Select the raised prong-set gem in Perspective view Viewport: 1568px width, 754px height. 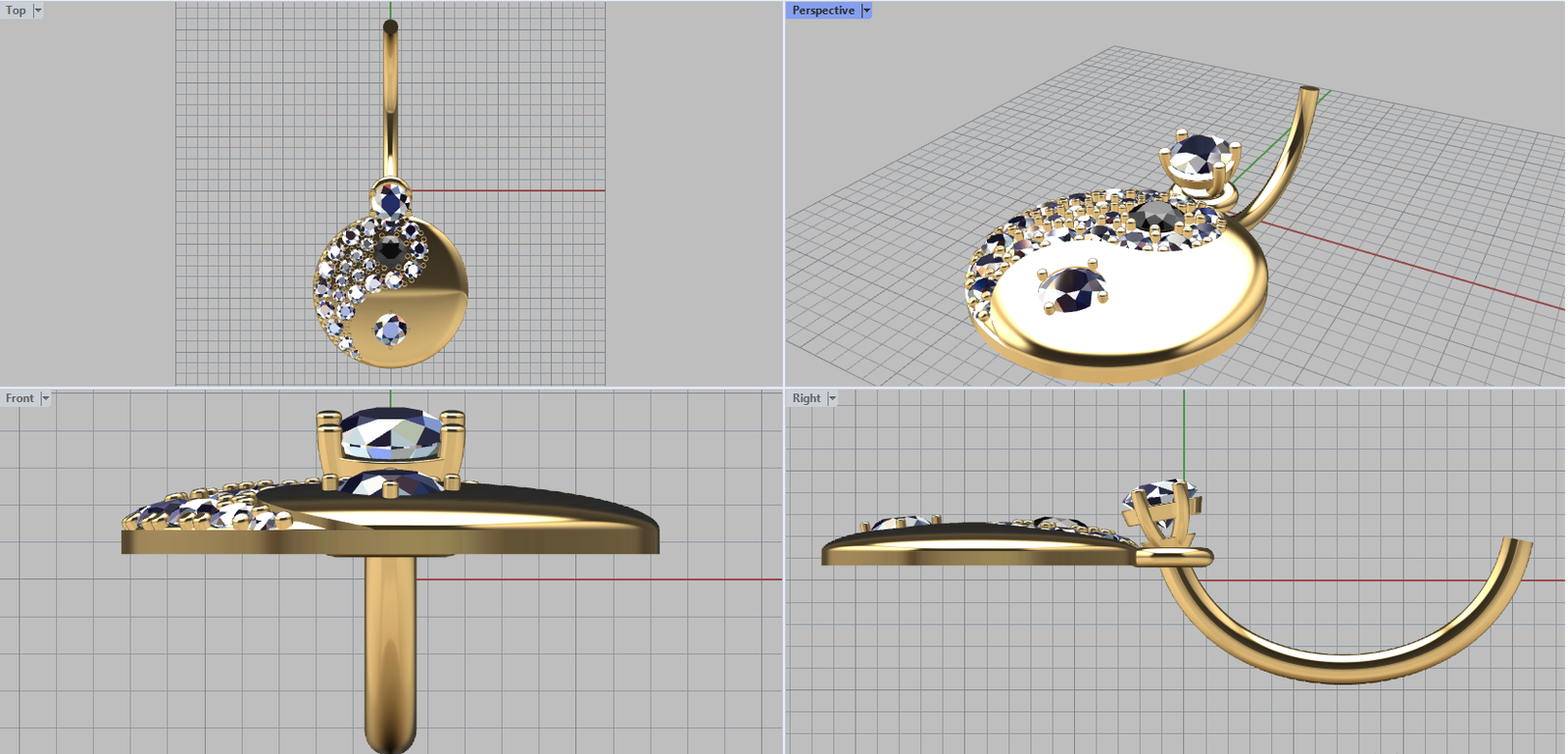tap(1198, 155)
